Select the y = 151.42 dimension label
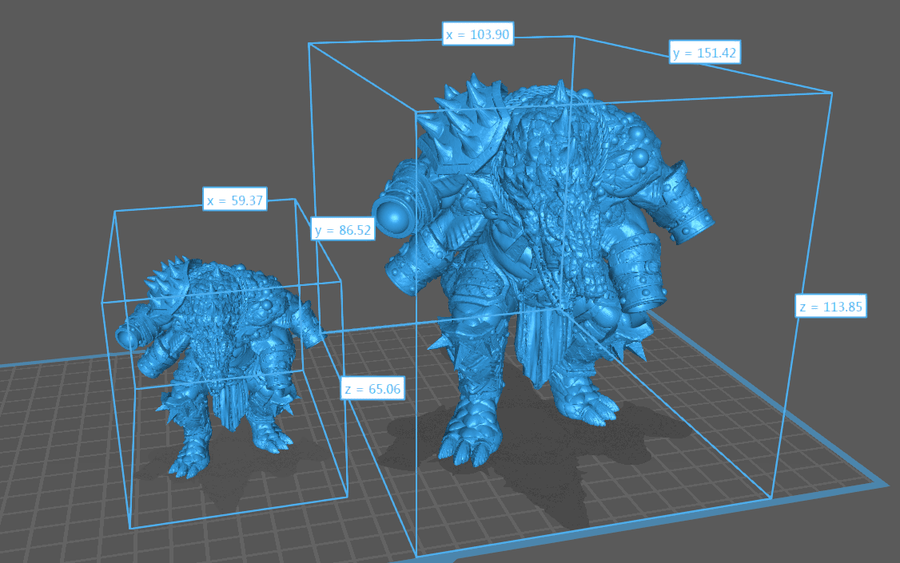Screen dimensions: 900x563 [704, 53]
